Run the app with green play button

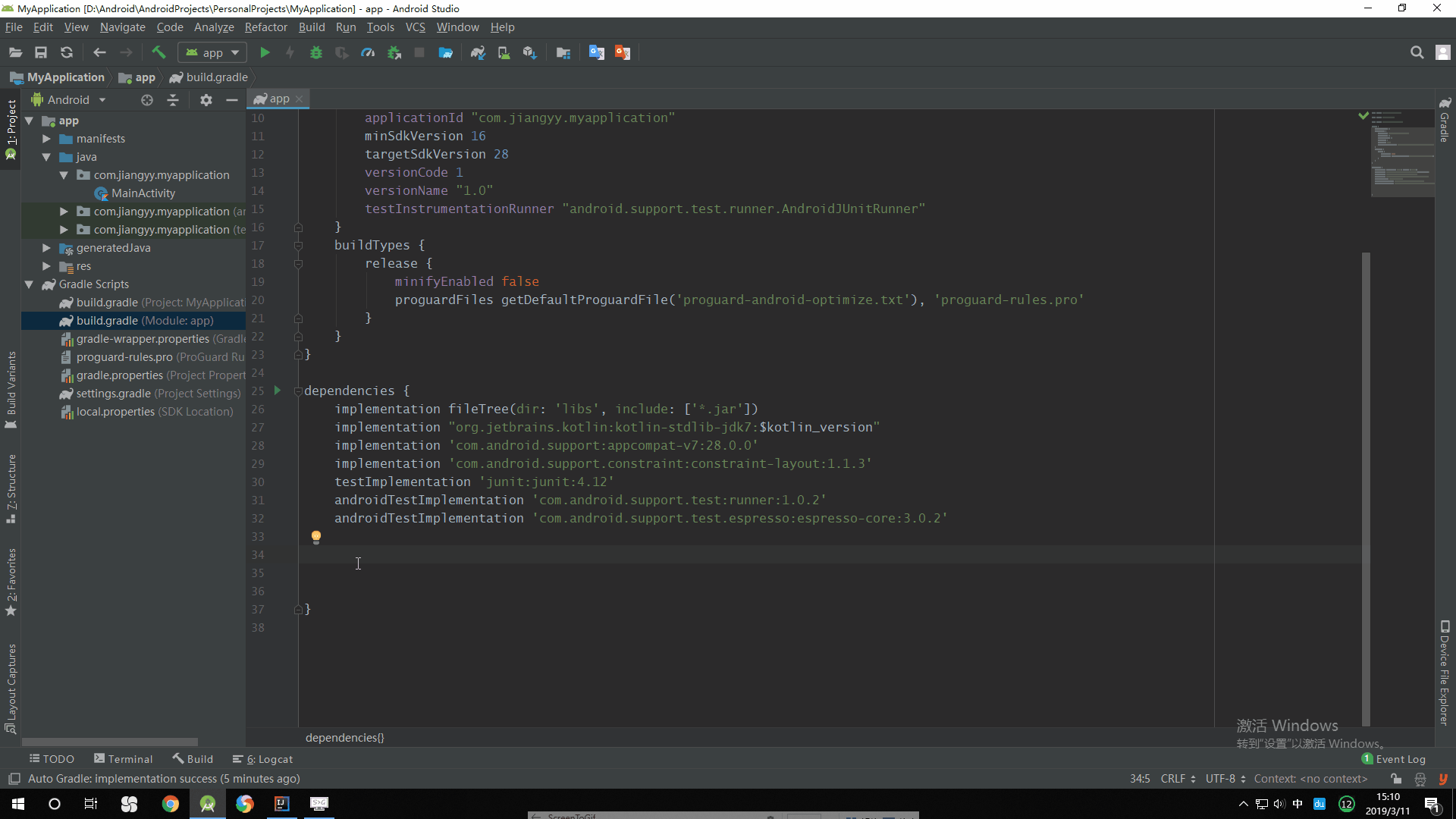pyautogui.click(x=265, y=53)
